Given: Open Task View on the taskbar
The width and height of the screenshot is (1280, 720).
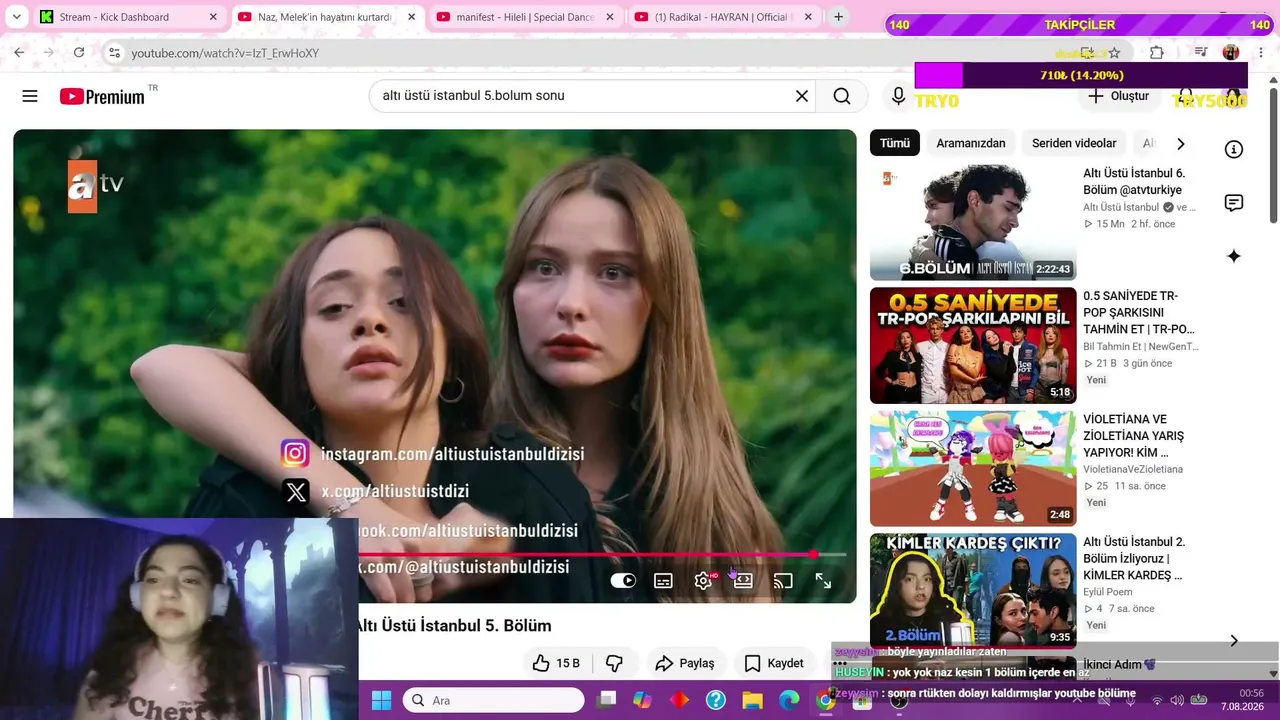Looking at the screenshot, I should (606, 700).
